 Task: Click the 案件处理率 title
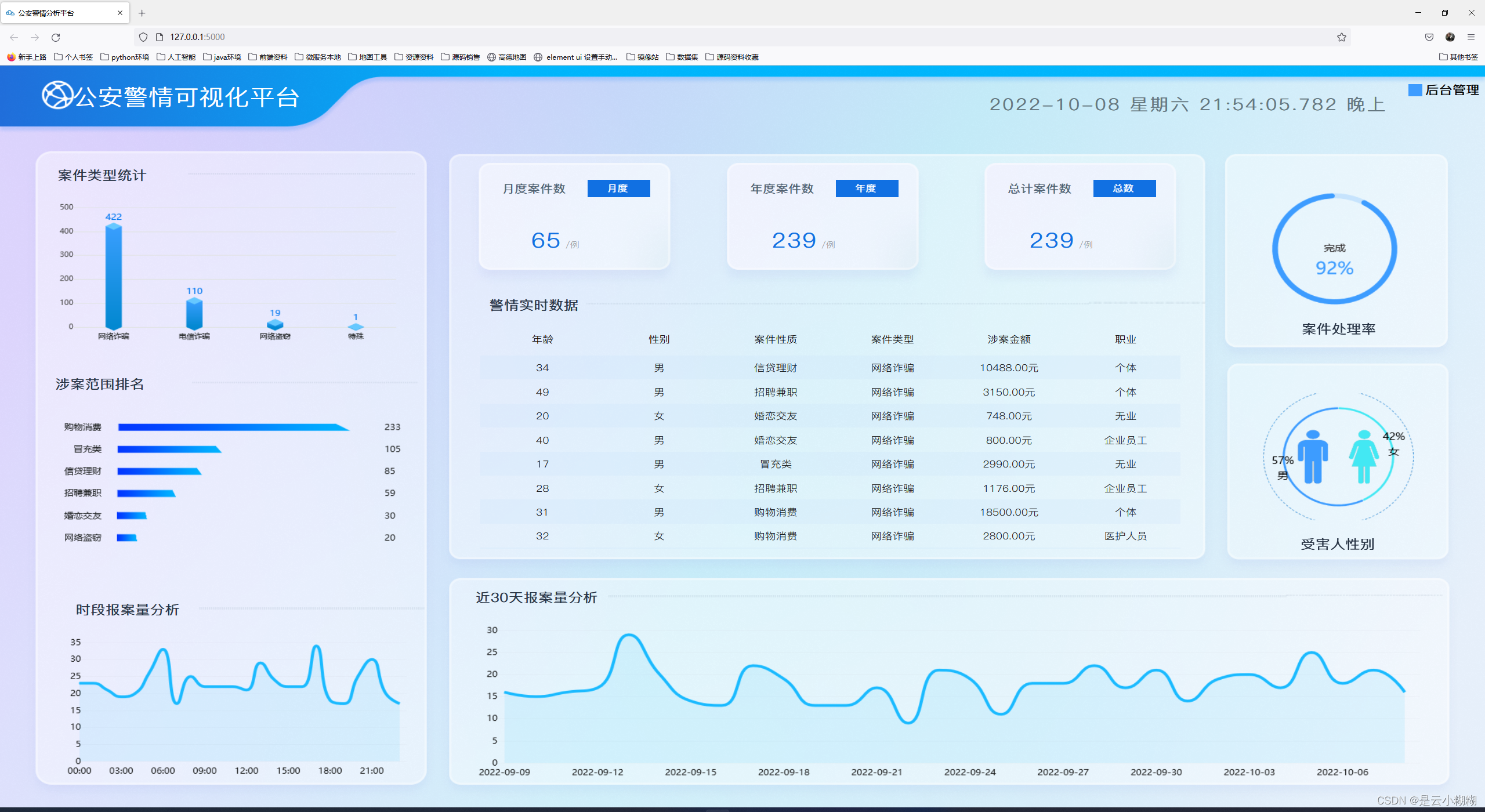(1338, 329)
